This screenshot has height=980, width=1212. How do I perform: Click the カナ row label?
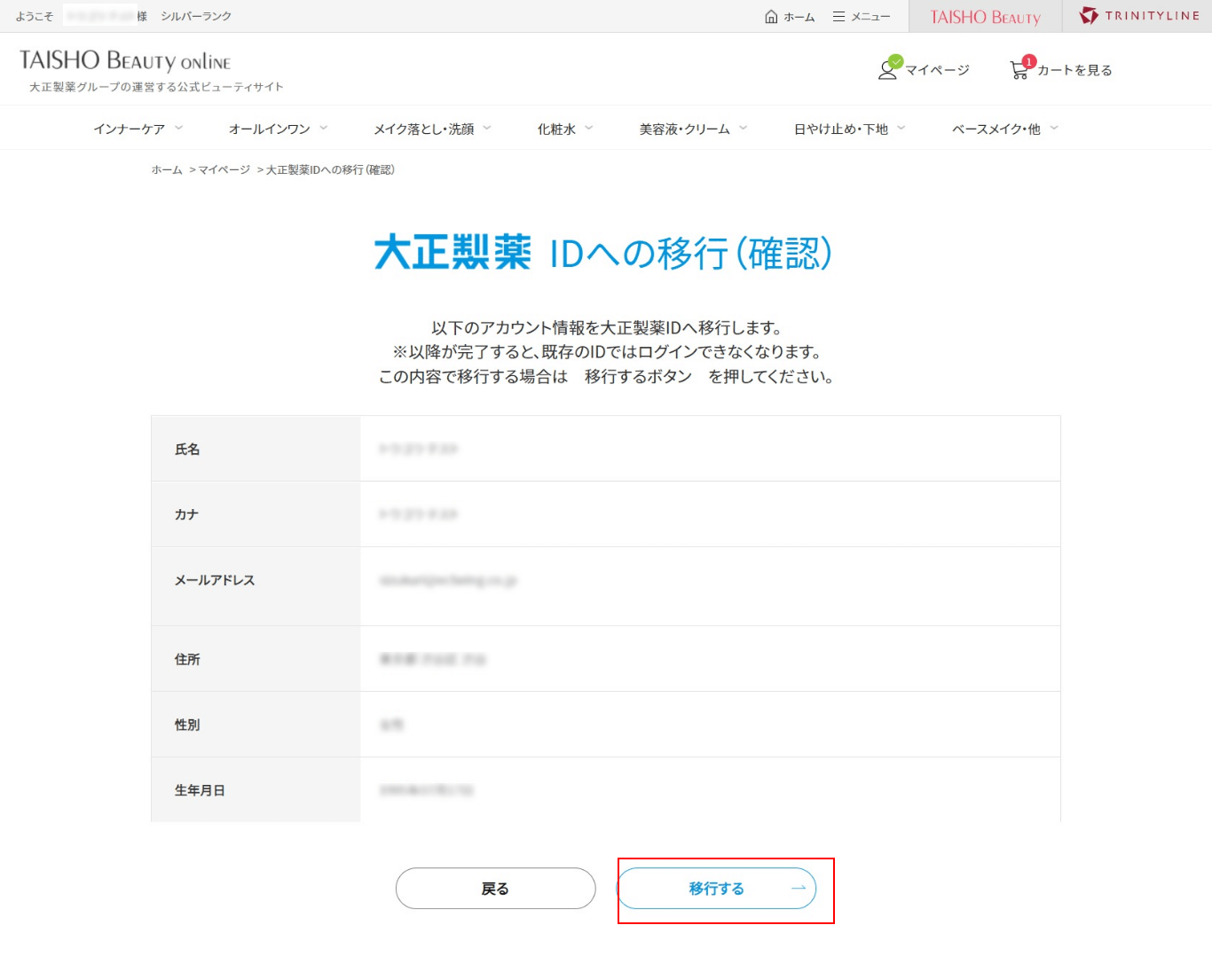[186, 514]
